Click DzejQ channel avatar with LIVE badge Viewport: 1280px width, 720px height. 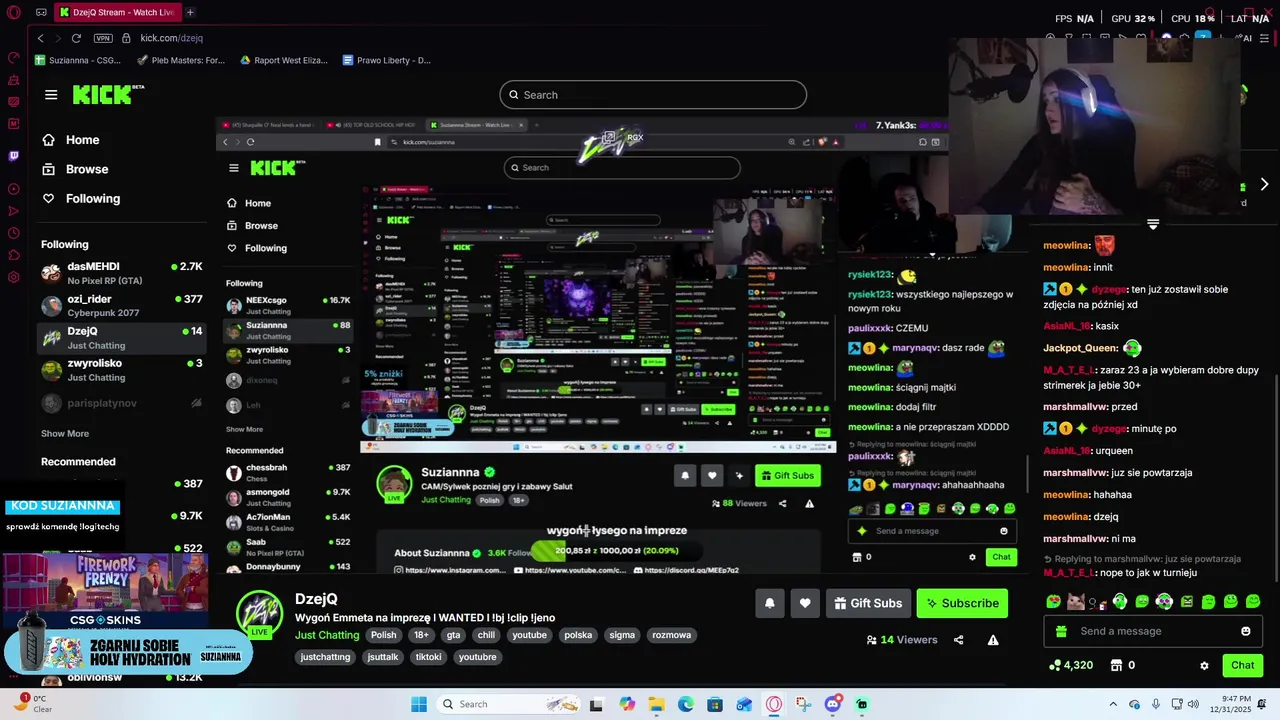(x=260, y=613)
